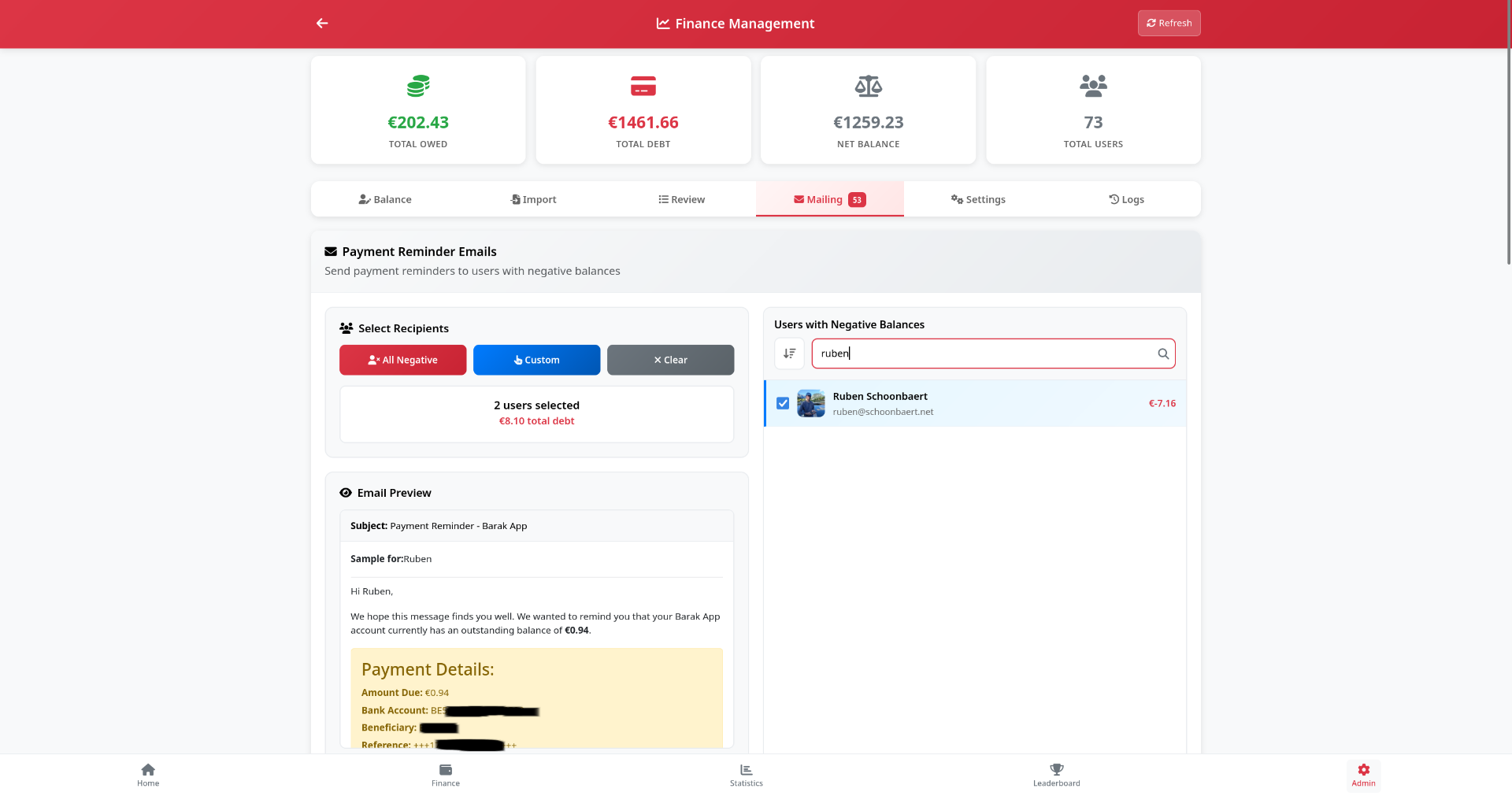Image resolution: width=1512 pixels, height=796 pixels.
Task: Click Ruben Schoonbaert's profile picture
Action: (810, 404)
